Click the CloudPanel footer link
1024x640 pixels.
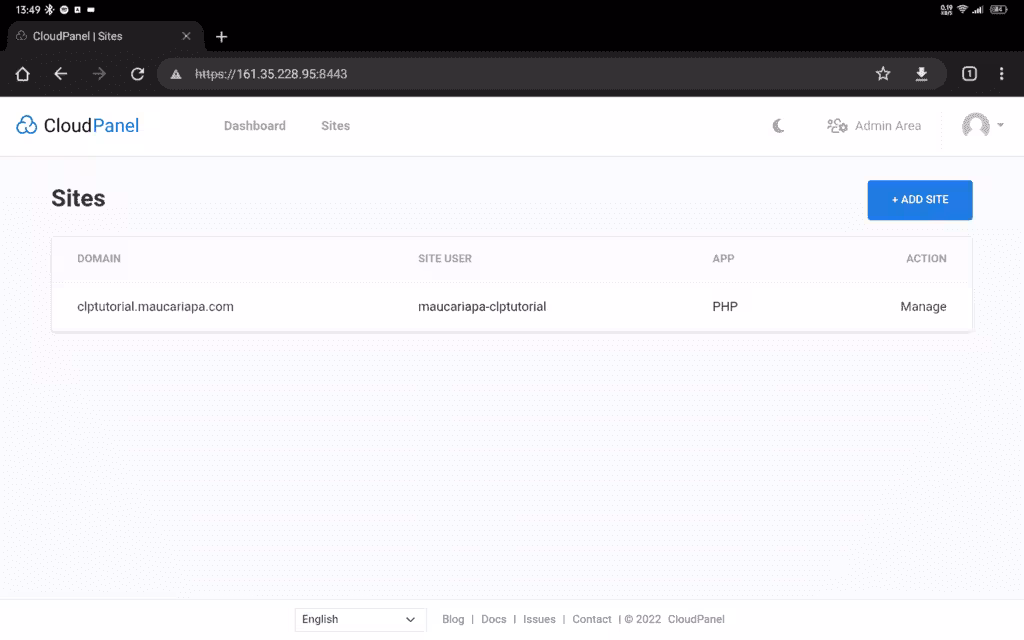coord(696,619)
